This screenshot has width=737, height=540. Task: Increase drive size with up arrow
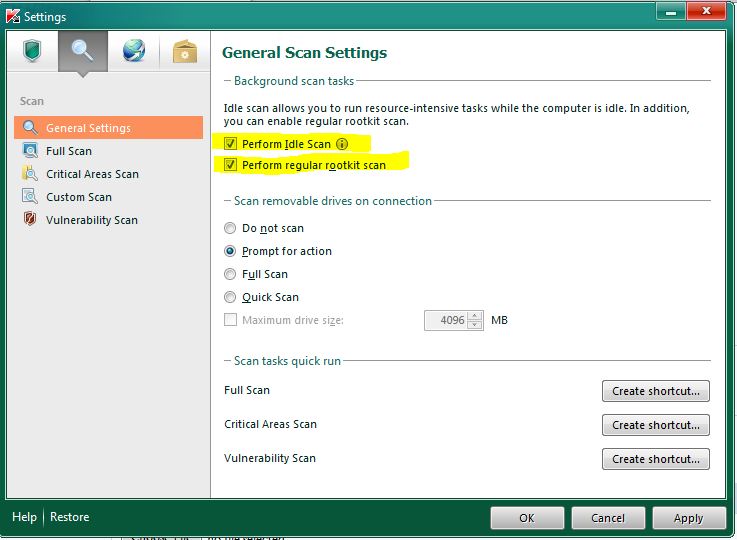click(x=475, y=316)
